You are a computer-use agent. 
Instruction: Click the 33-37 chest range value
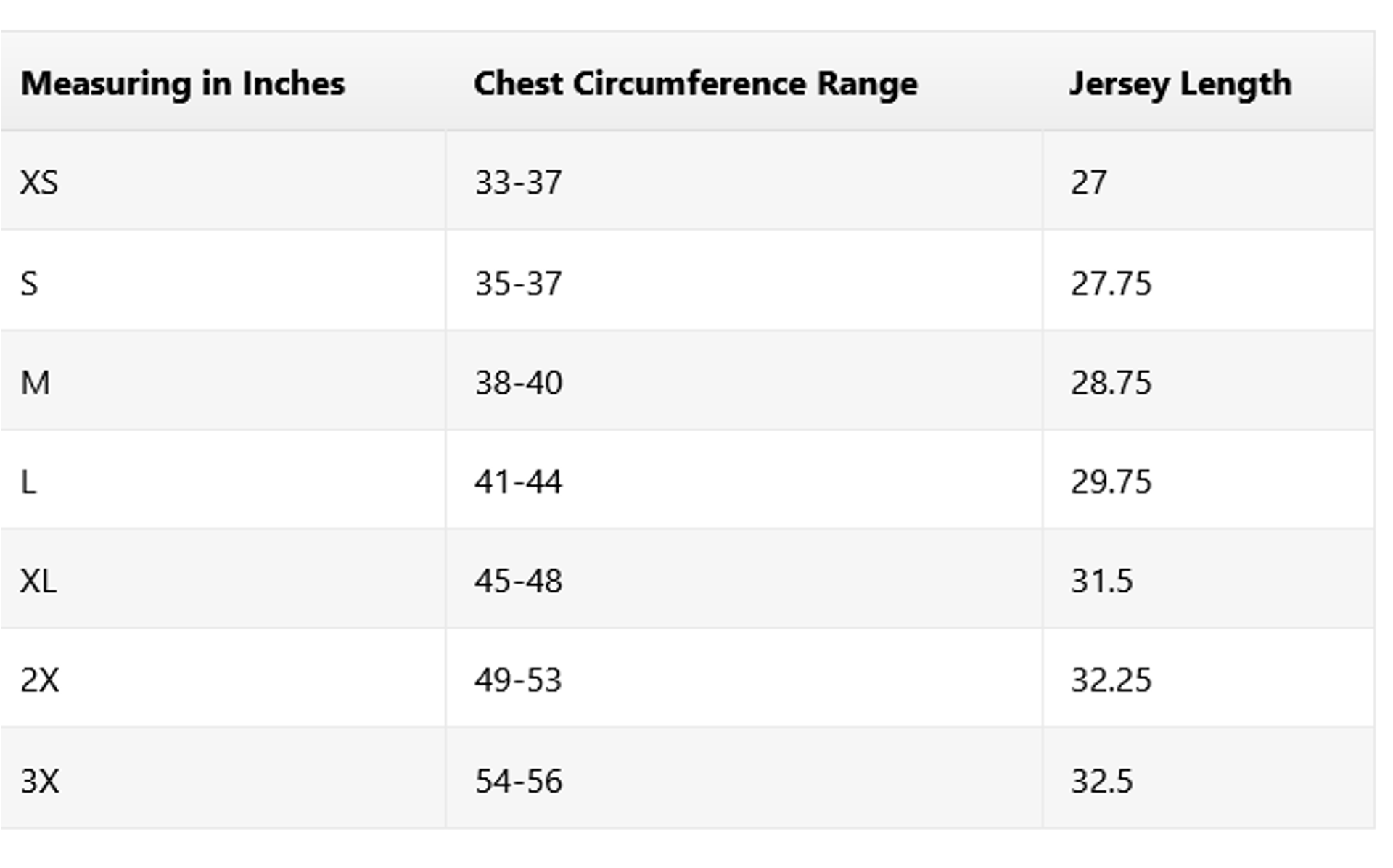tap(518, 182)
